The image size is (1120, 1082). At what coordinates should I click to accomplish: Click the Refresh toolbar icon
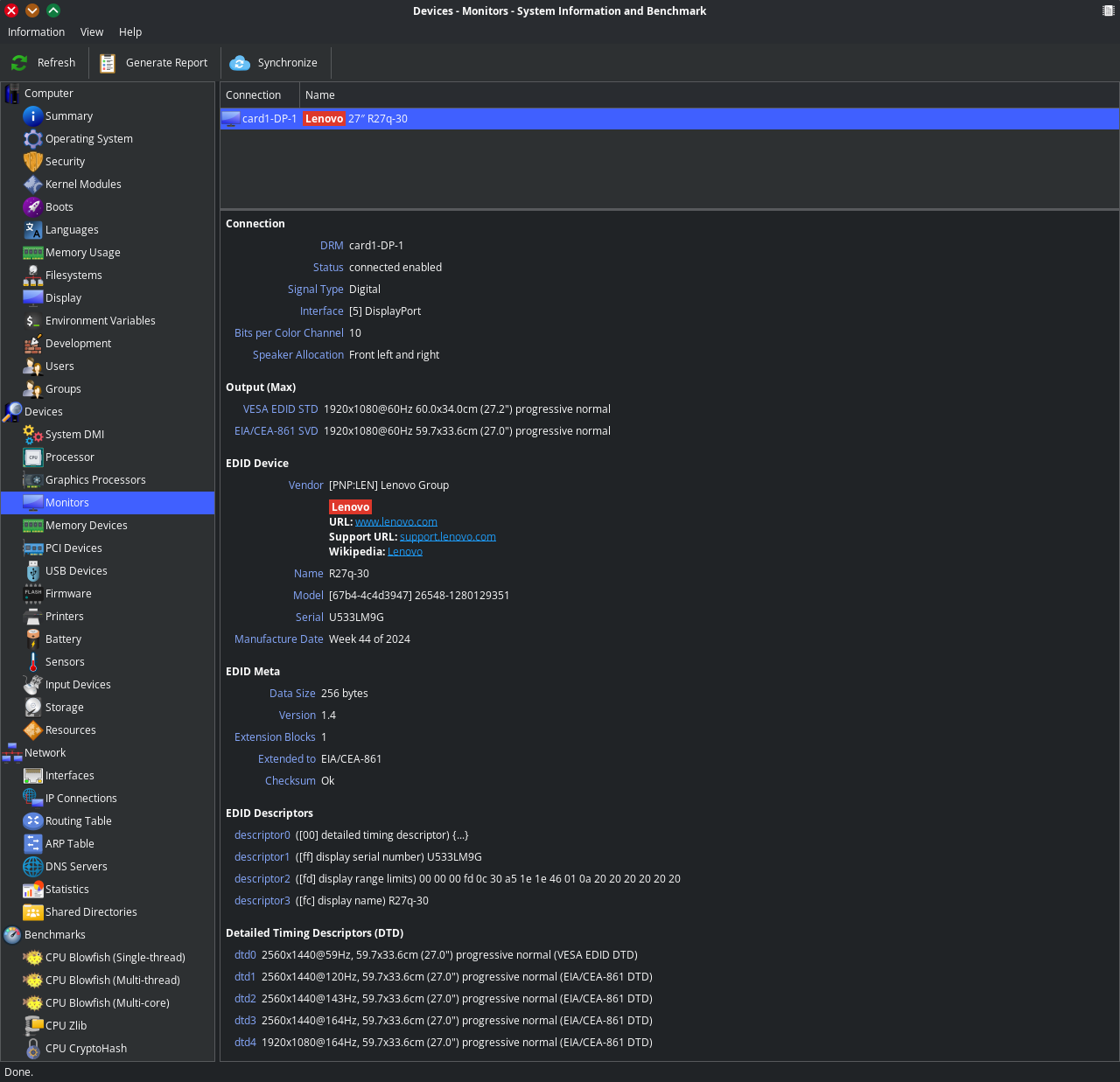point(19,63)
